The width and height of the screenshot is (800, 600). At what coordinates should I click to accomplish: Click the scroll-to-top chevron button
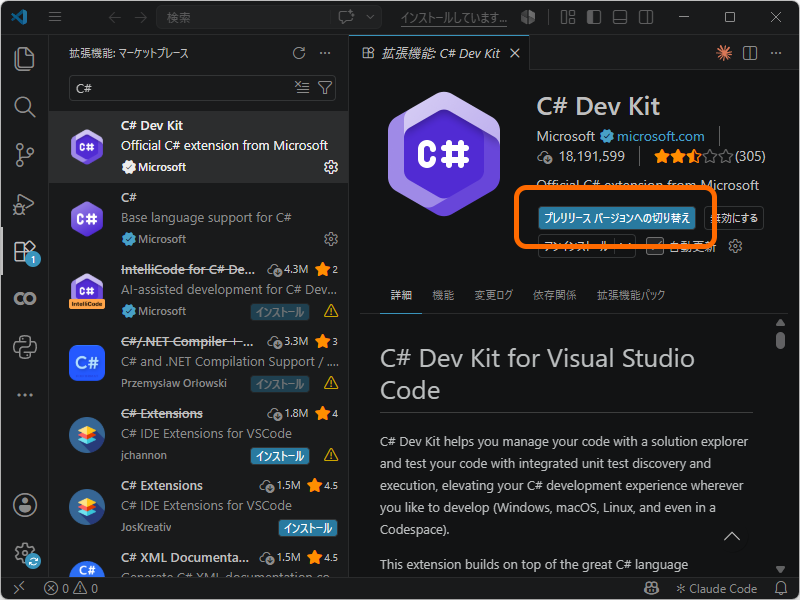point(732,536)
